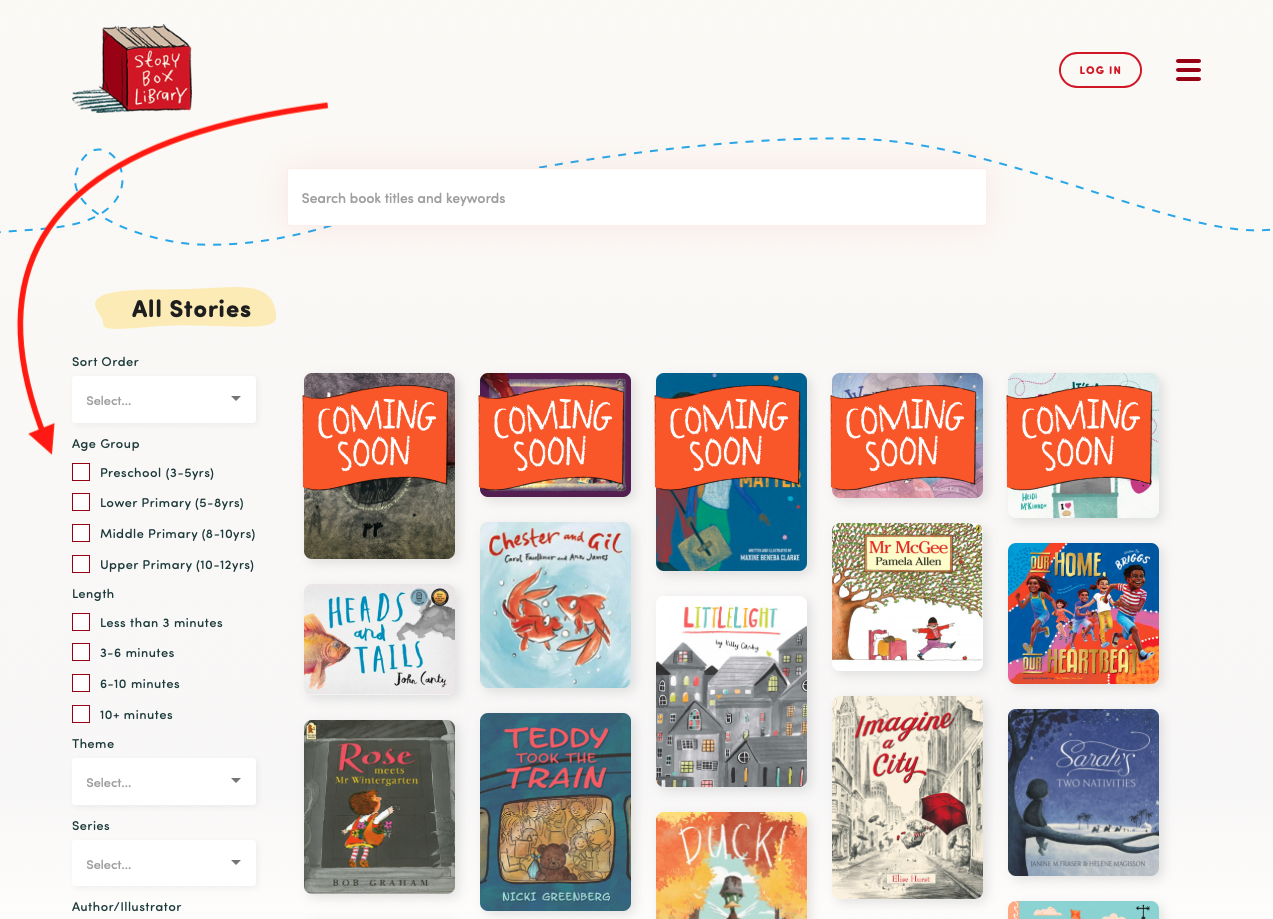This screenshot has width=1273, height=919.
Task: Open the Chester and Gil book cover
Action: 555,605
